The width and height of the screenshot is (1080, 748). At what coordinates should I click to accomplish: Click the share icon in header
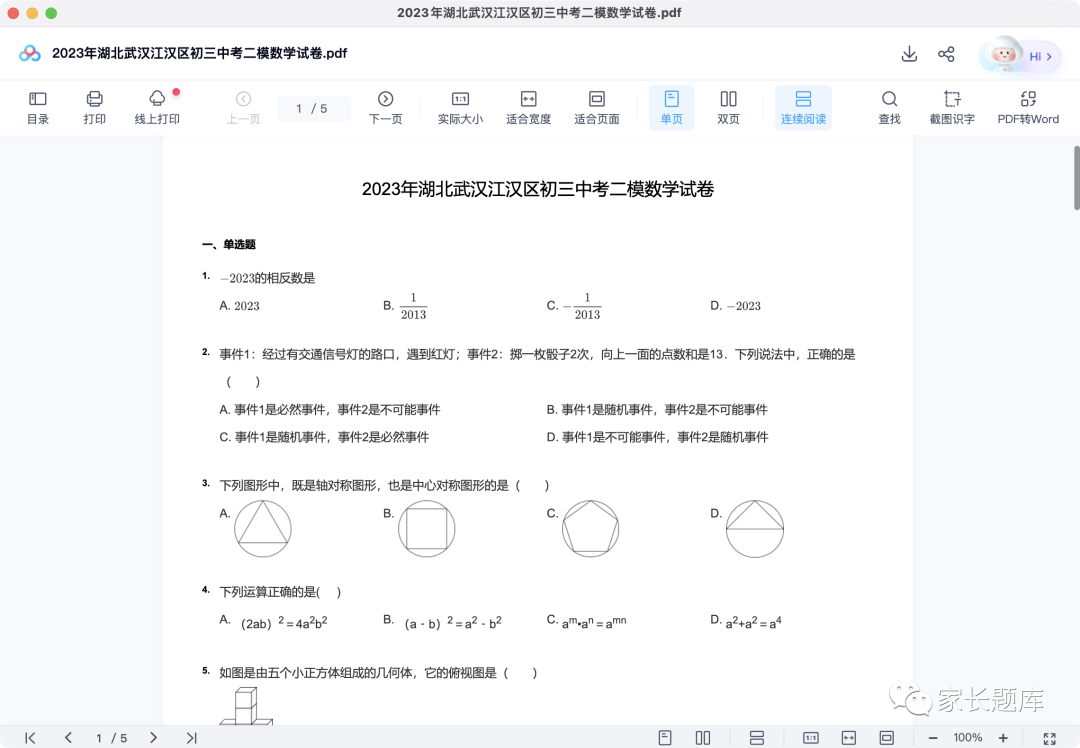point(946,54)
